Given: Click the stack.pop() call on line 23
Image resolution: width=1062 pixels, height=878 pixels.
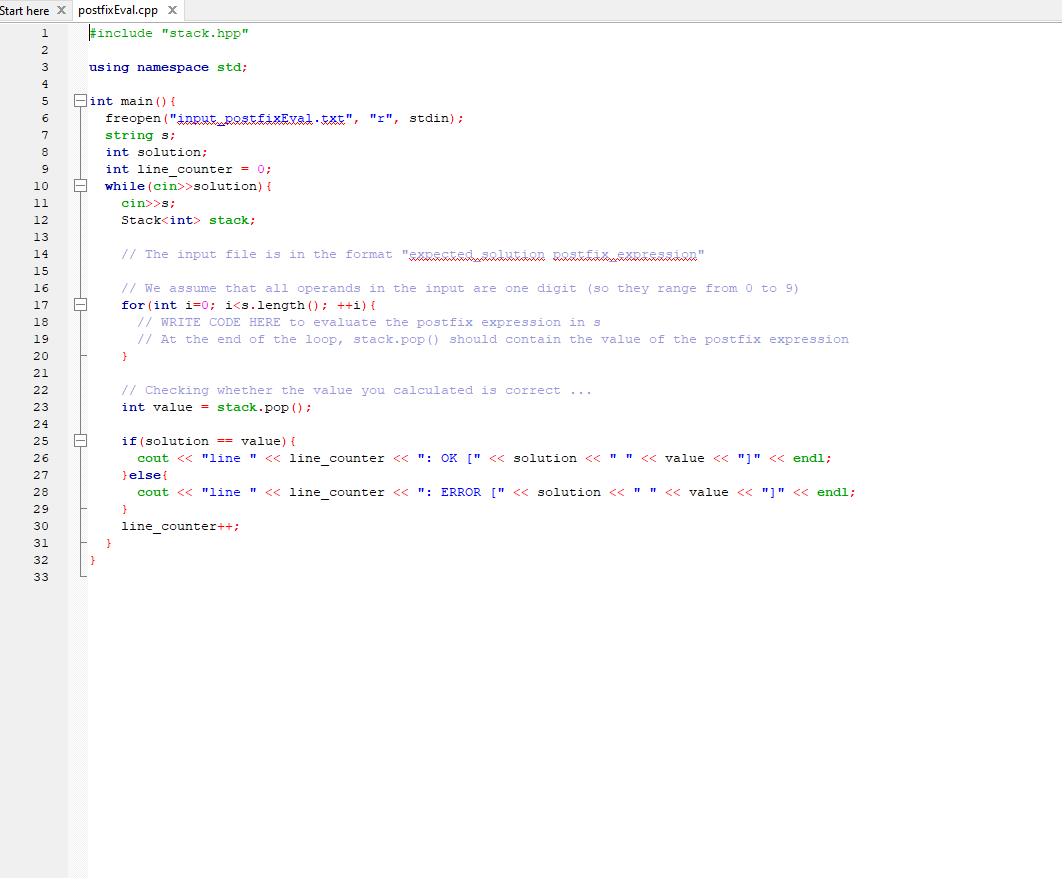Looking at the screenshot, I should tap(268, 407).
